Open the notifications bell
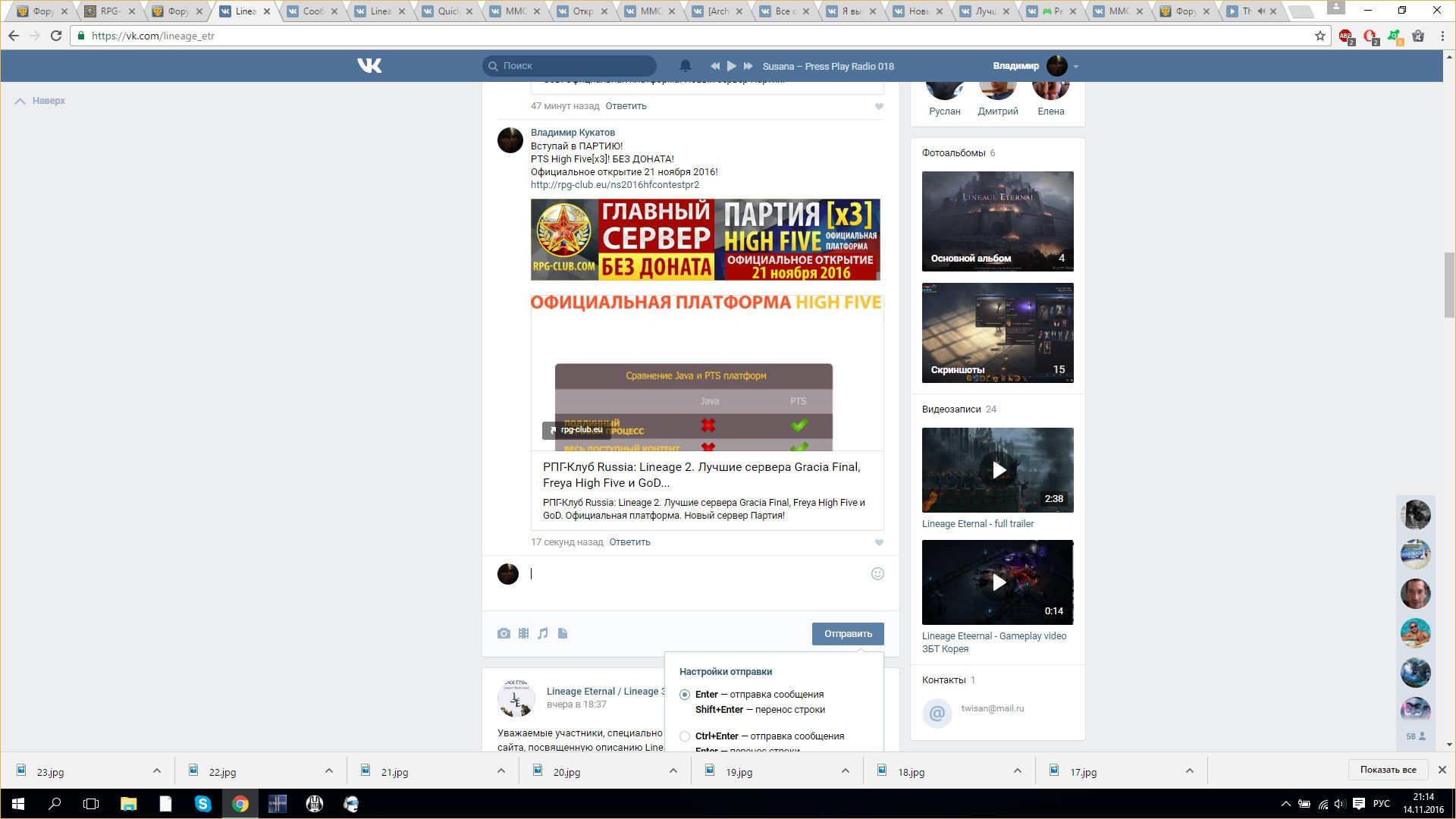This screenshot has width=1456, height=819. pos(685,66)
